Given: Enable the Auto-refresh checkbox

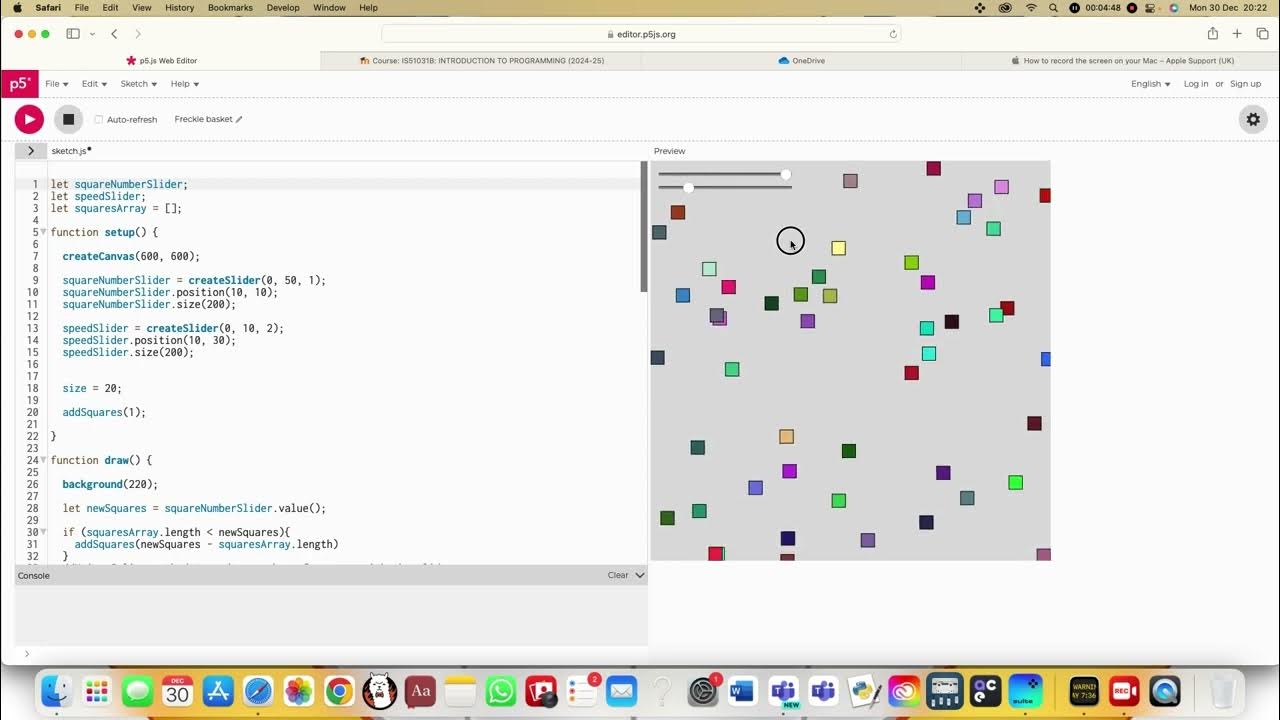Looking at the screenshot, I should point(99,119).
